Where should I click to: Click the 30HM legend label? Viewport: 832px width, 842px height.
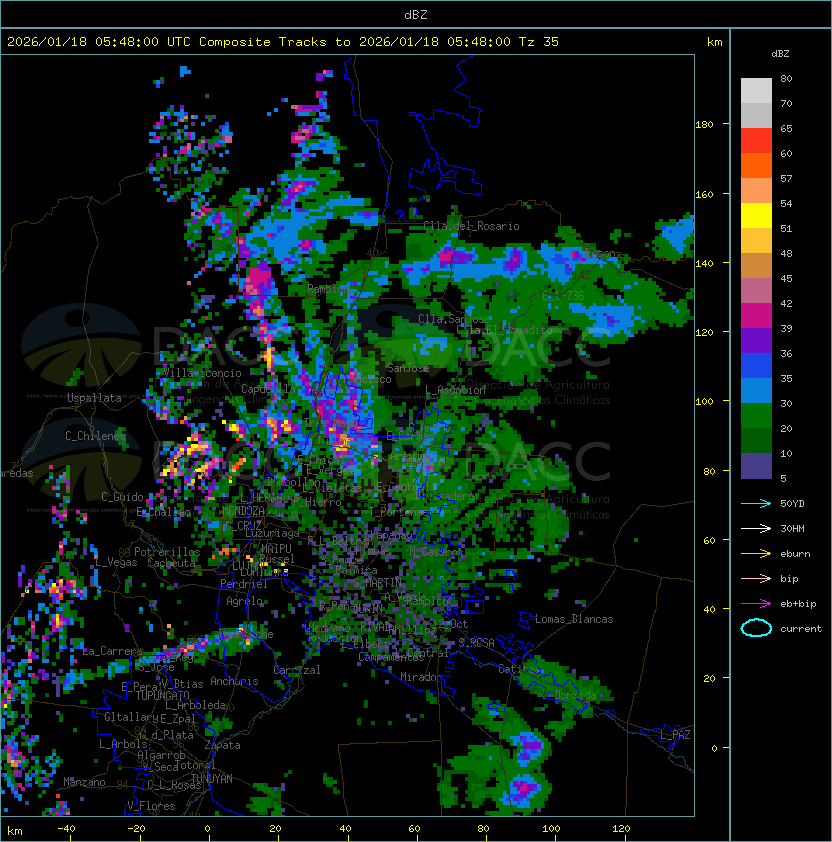[x=792, y=529]
